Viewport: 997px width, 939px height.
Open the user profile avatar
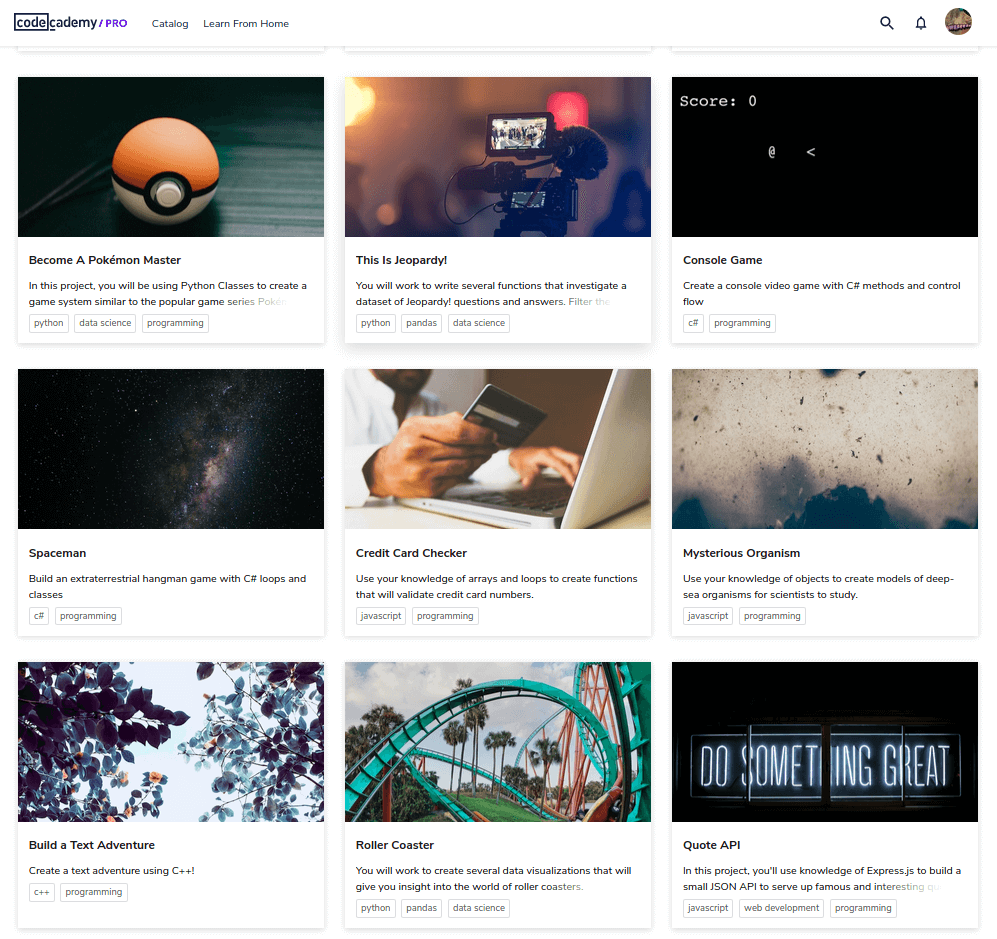[x=958, y=22]
